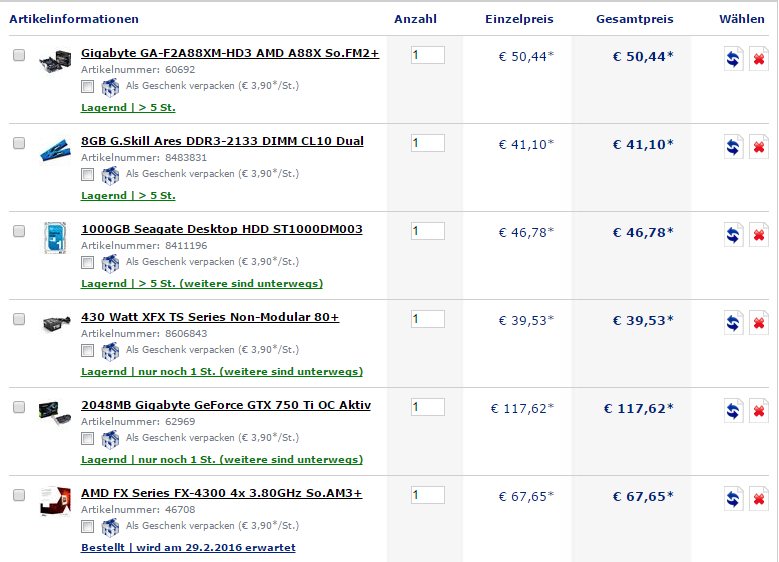The image size is (779, 562).
Task: Delete GeForce GTX 750 Ti from cart
Action: point(759,410)
